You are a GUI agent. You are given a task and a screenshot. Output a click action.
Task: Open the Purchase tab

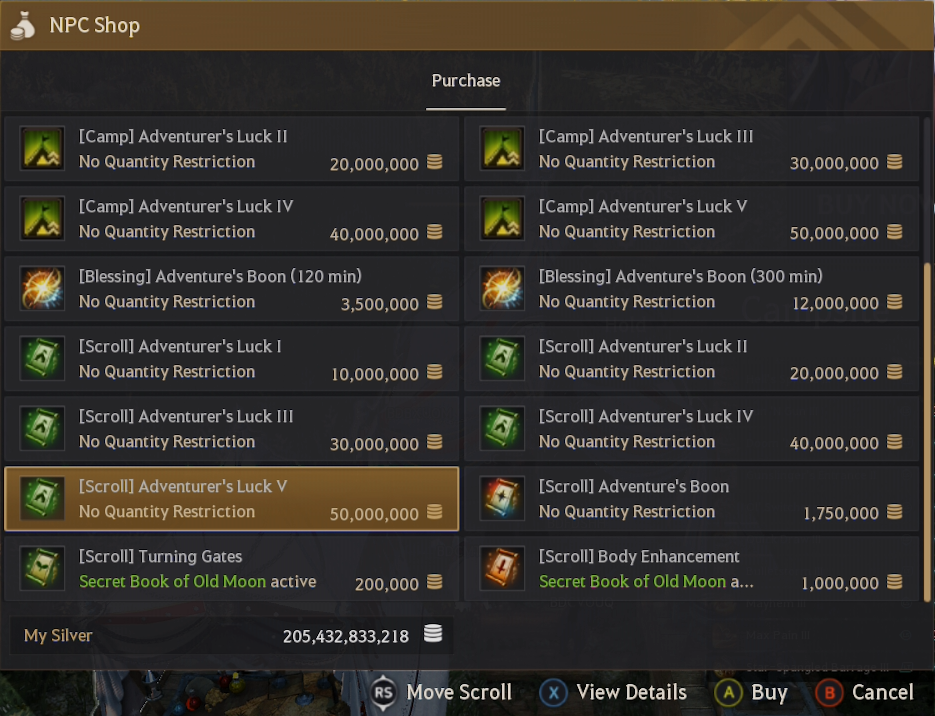click(x=466, y=81)
